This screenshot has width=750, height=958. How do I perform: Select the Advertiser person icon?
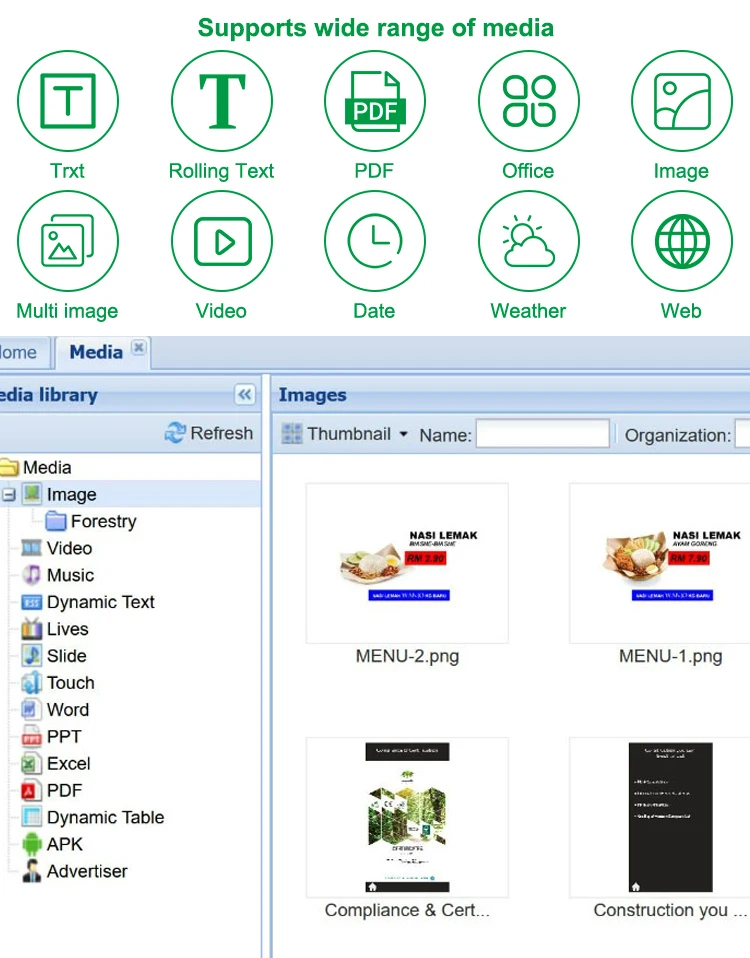pyautogui.click(x=31, y=871)
